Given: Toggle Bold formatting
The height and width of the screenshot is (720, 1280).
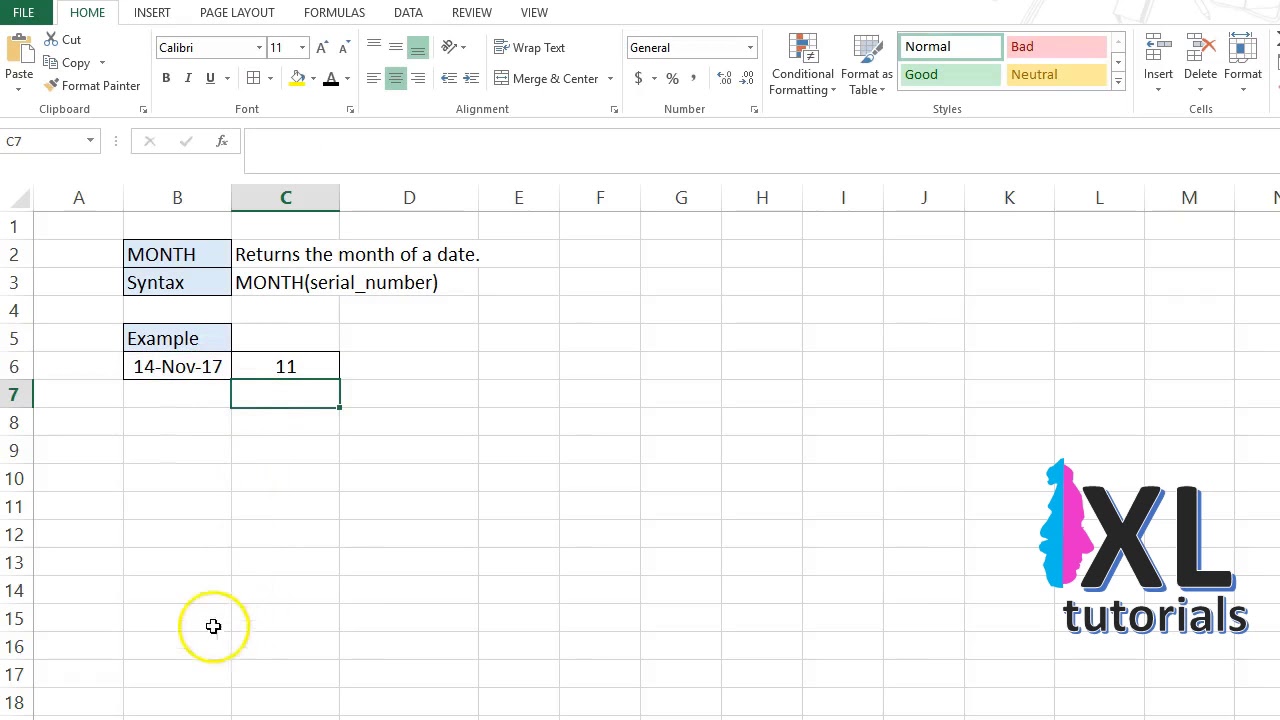Looking at the screenshot, I should (166, 78).
